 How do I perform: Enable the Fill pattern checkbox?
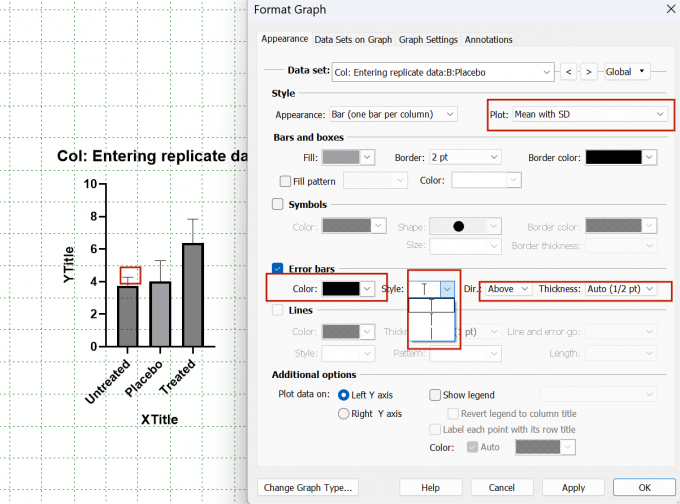pos(285,181)
